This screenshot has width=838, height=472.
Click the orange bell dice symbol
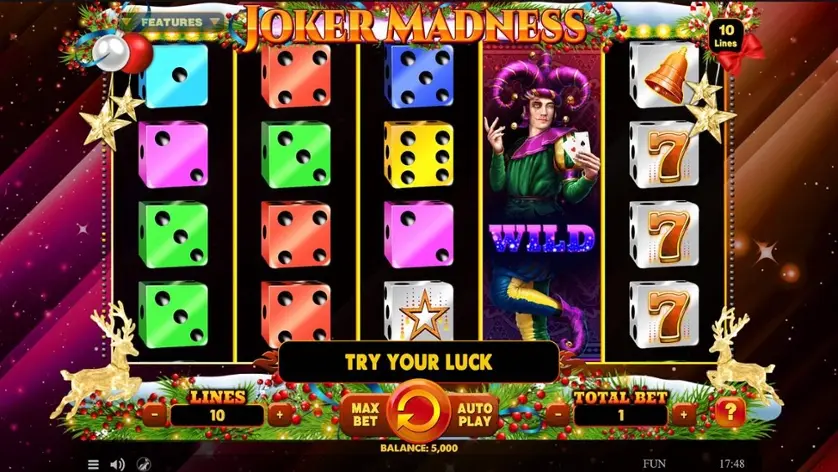tap(664, 75)
